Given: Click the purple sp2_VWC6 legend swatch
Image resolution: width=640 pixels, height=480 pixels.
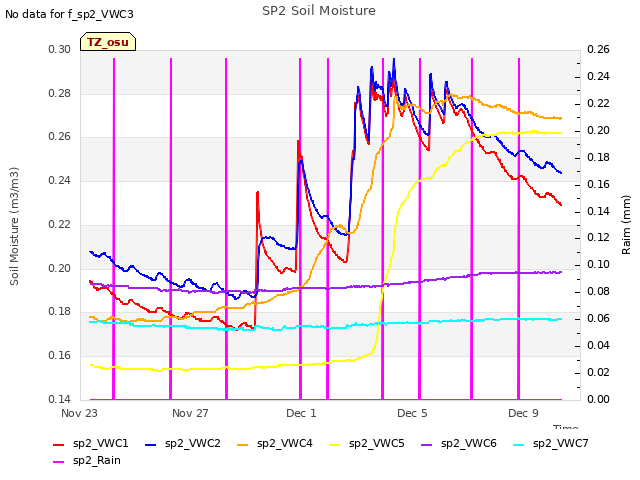Looking at the screenshot, I should 427,444.
